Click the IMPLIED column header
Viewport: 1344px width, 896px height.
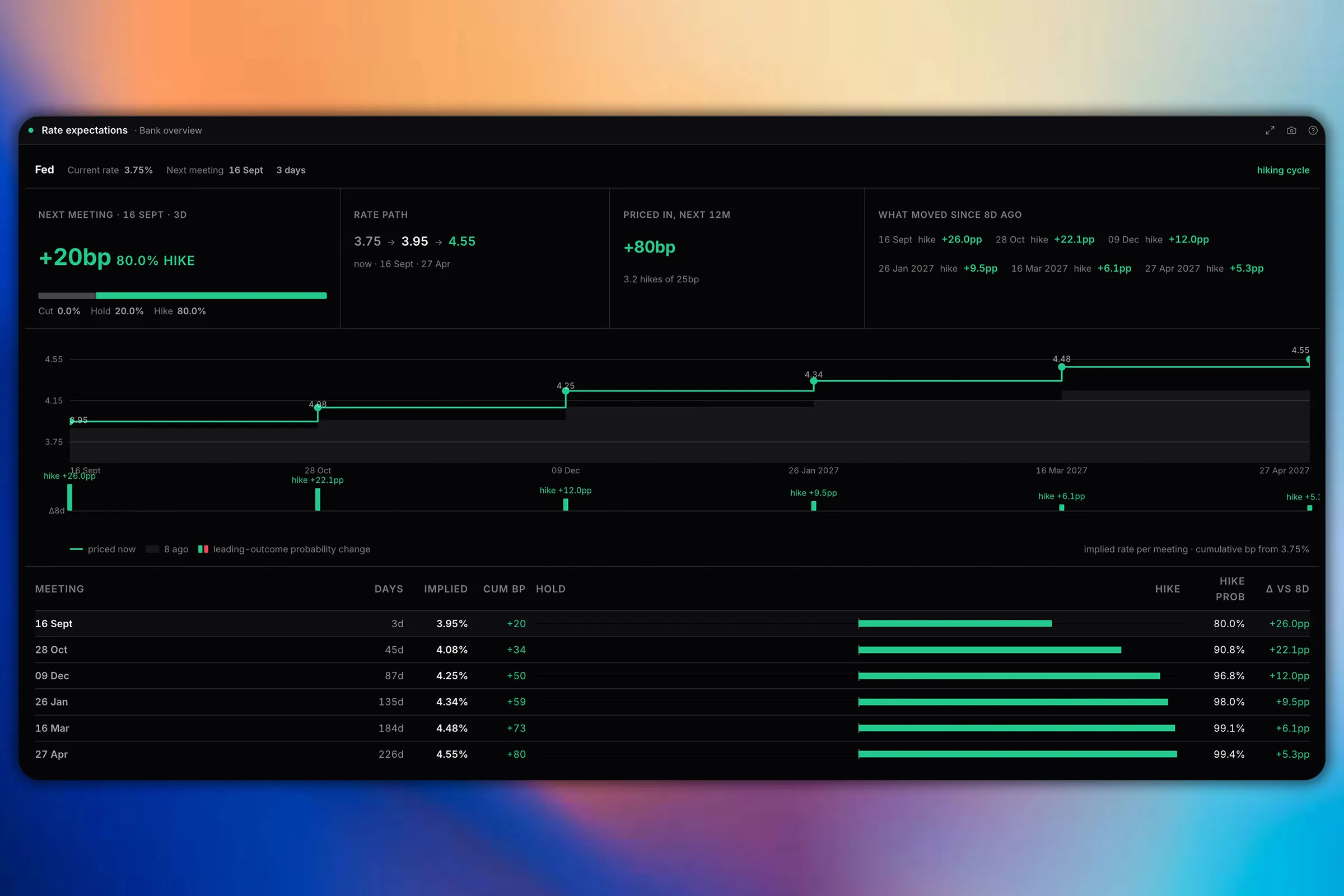tap(446, 589)
